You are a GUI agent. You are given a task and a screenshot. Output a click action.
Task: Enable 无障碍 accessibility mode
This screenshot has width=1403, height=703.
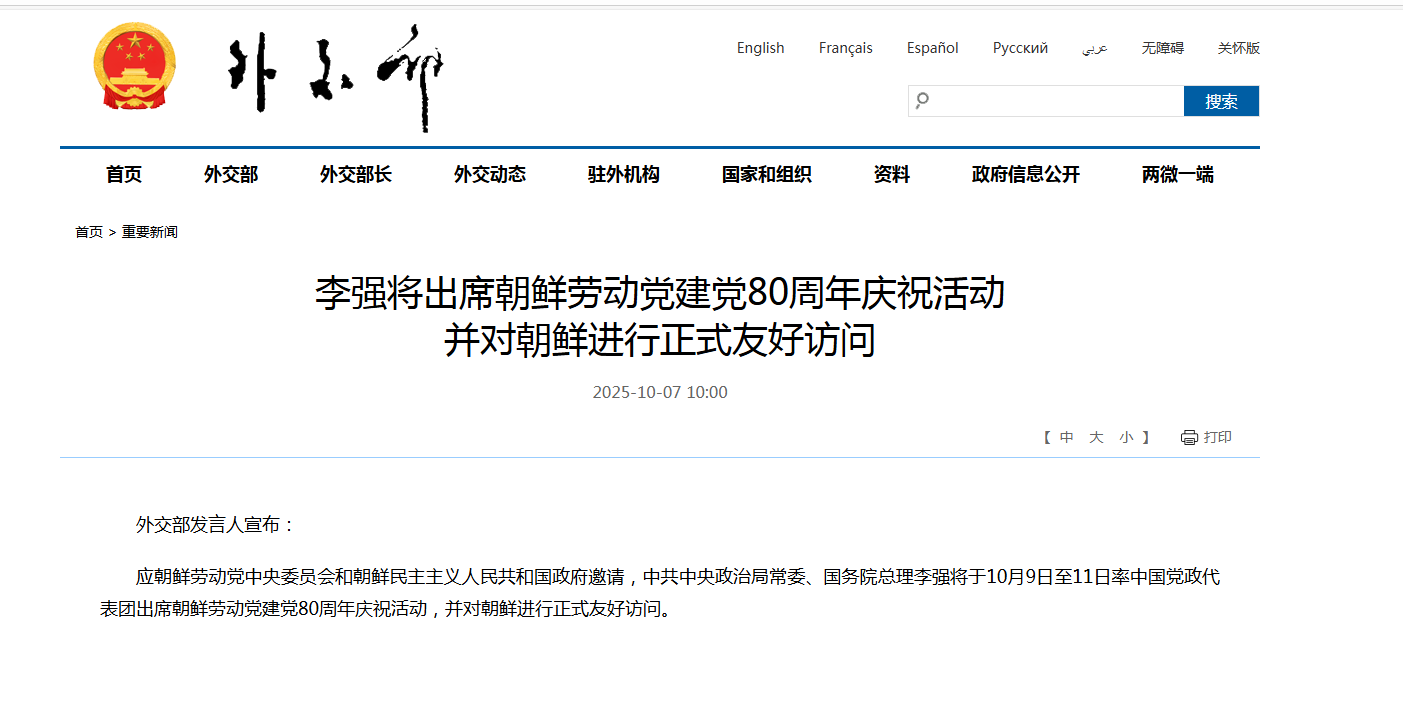pyautogui.click(x=1162, y=48)
